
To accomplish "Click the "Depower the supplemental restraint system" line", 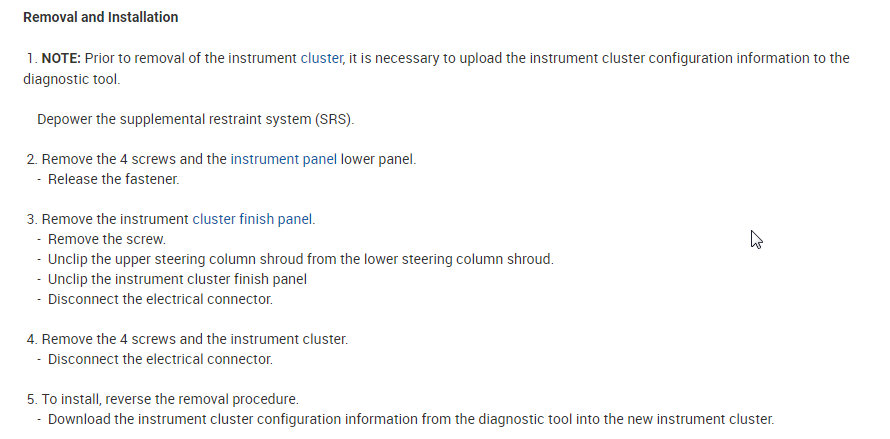I will tap(195, 120).
